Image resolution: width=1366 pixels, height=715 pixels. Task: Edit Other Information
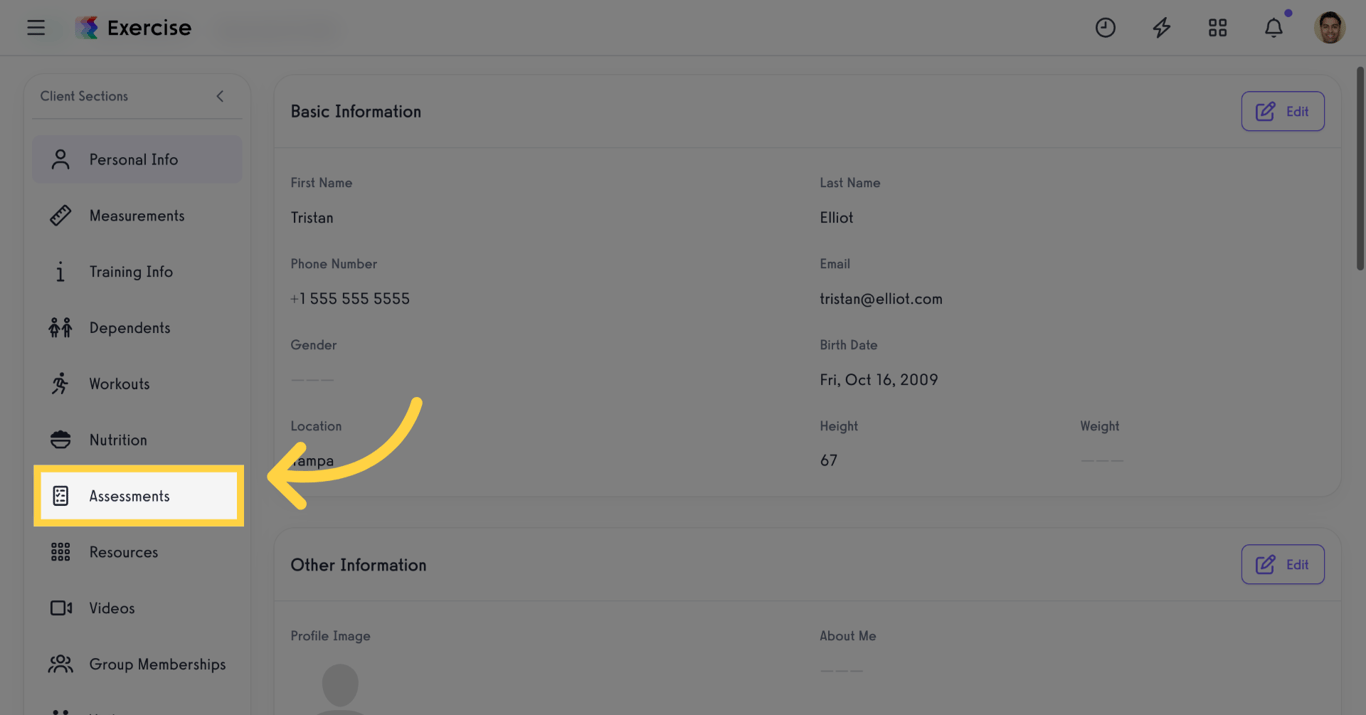tap(1282, 565)
